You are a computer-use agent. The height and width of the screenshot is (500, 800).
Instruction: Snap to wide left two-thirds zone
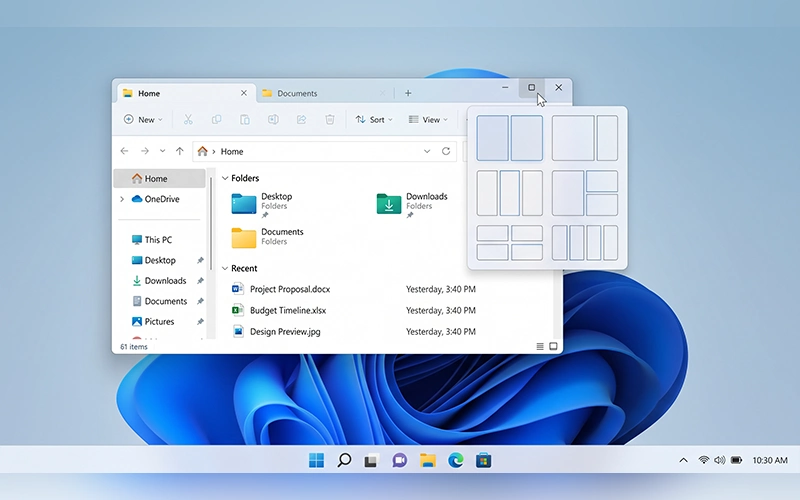[x=573, y=138]
